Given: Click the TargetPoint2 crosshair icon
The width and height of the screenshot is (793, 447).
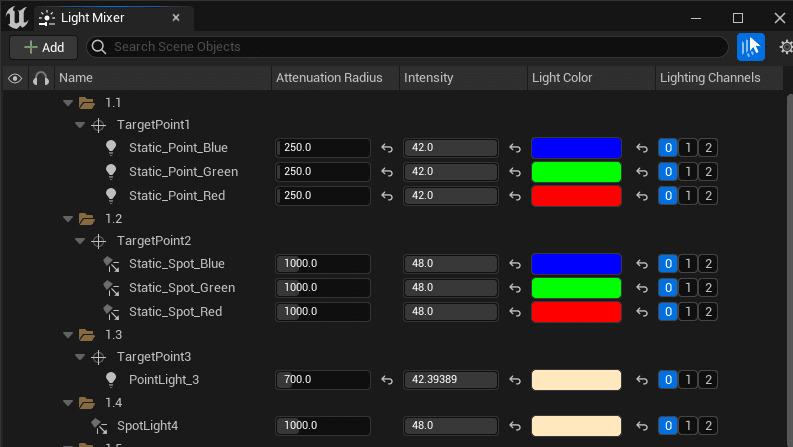Looking at the screenshot, I should pos(99,241).
